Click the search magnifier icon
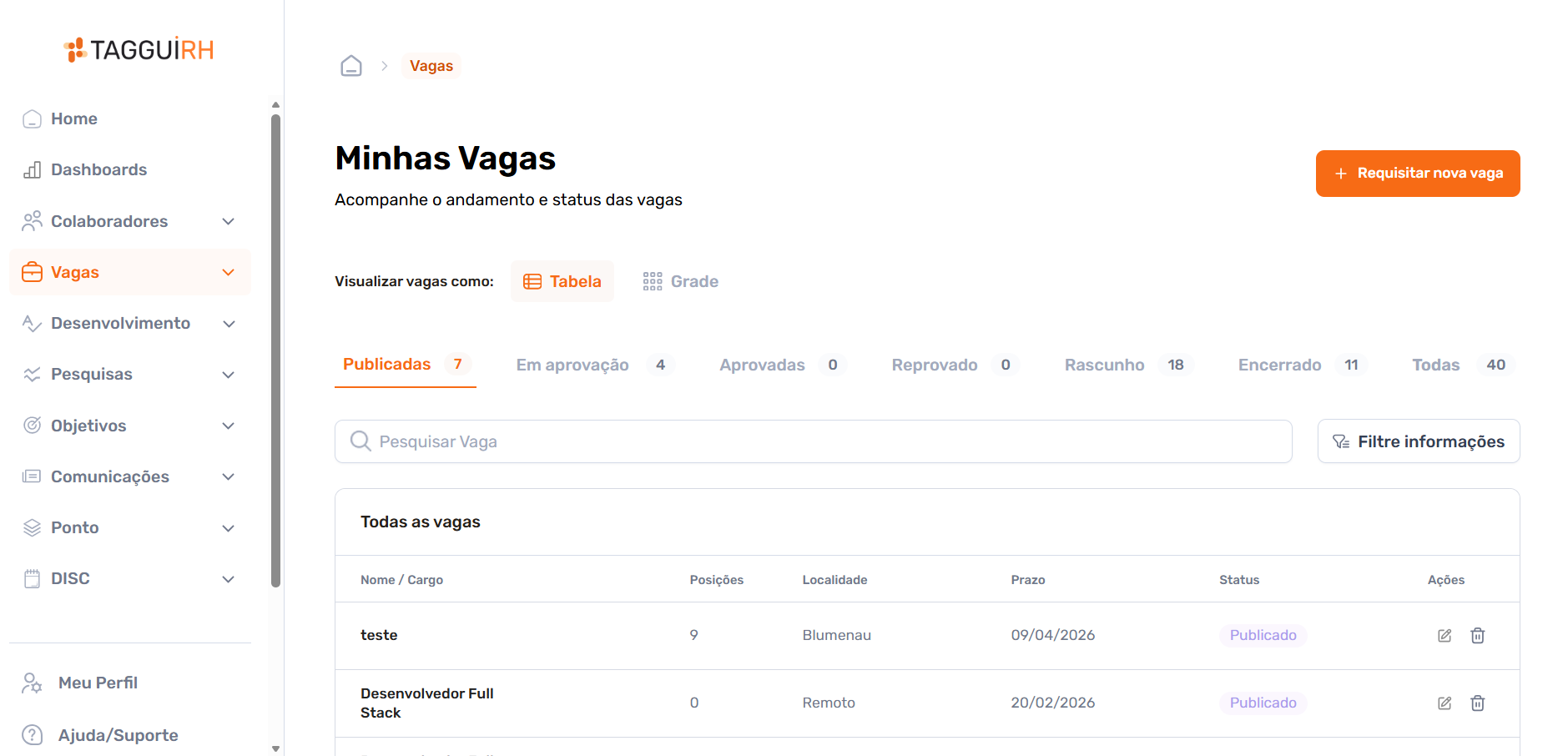 (360, 441)
